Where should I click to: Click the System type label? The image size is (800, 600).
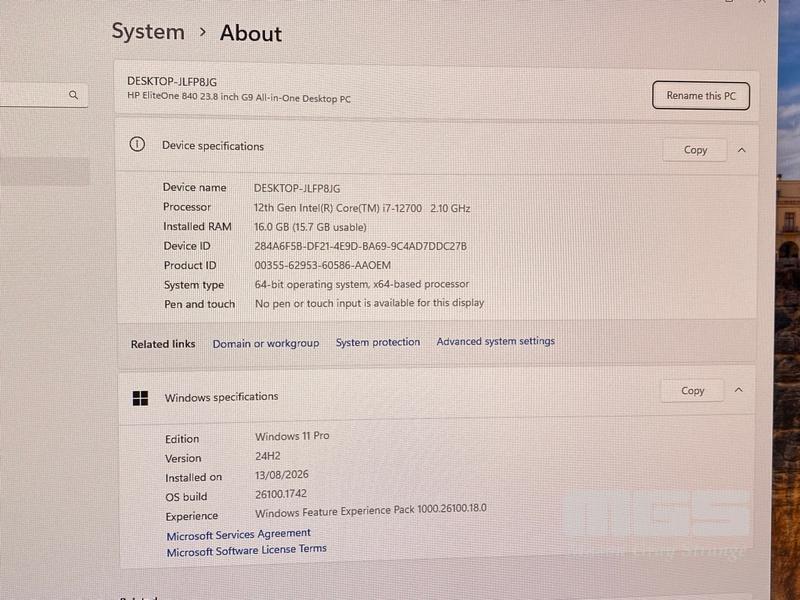pos(194,285)
